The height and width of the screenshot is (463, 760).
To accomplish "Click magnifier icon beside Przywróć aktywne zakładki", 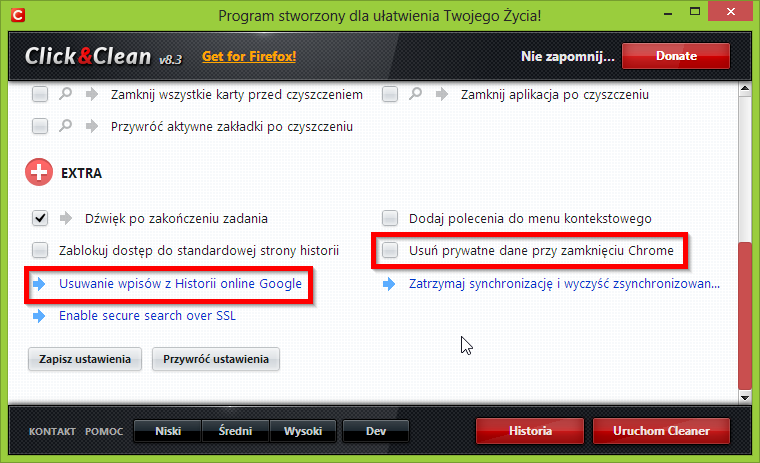I will tap(65, 126).
